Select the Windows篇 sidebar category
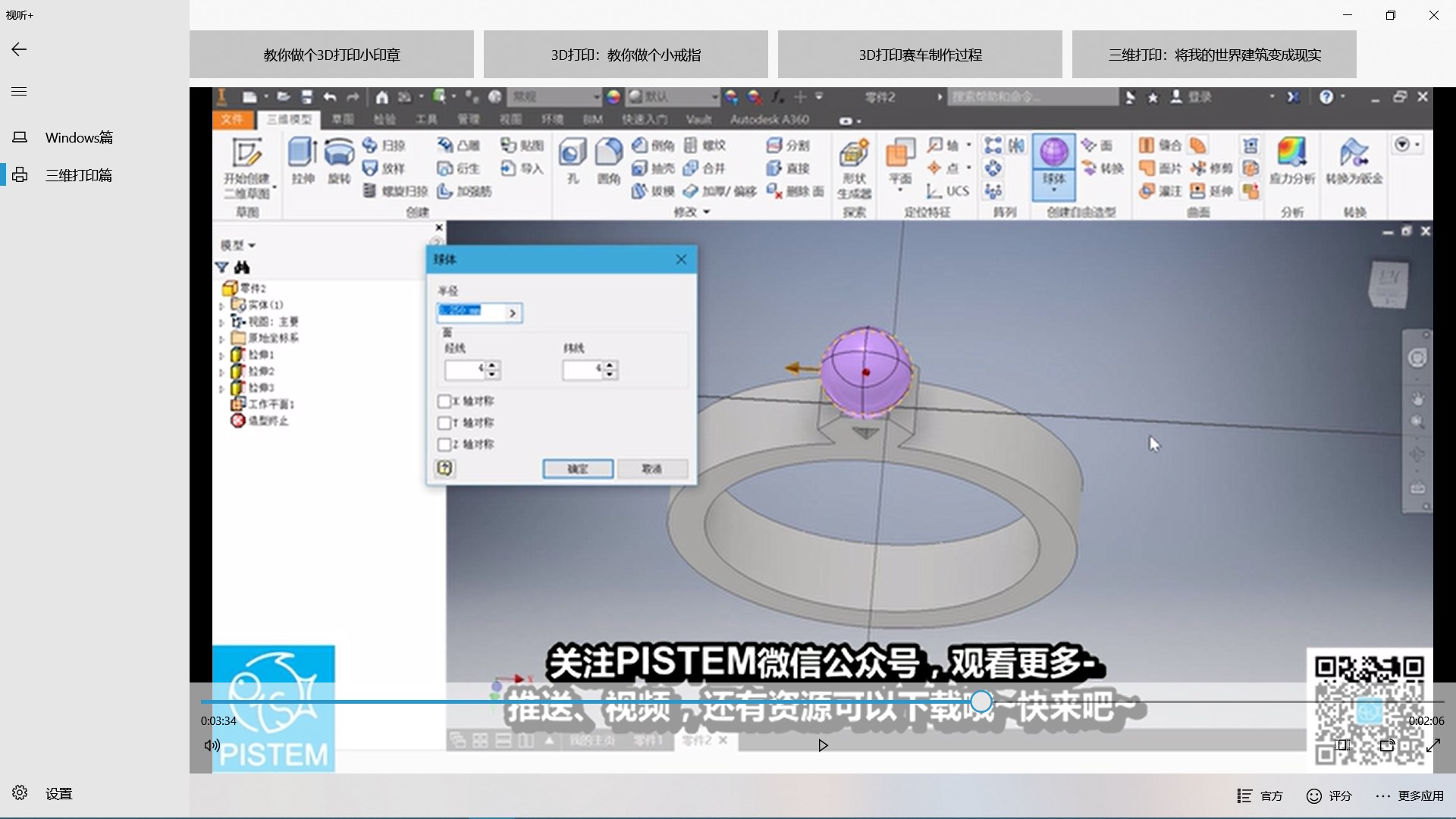1456x819 pixels. tap(79, 137)
